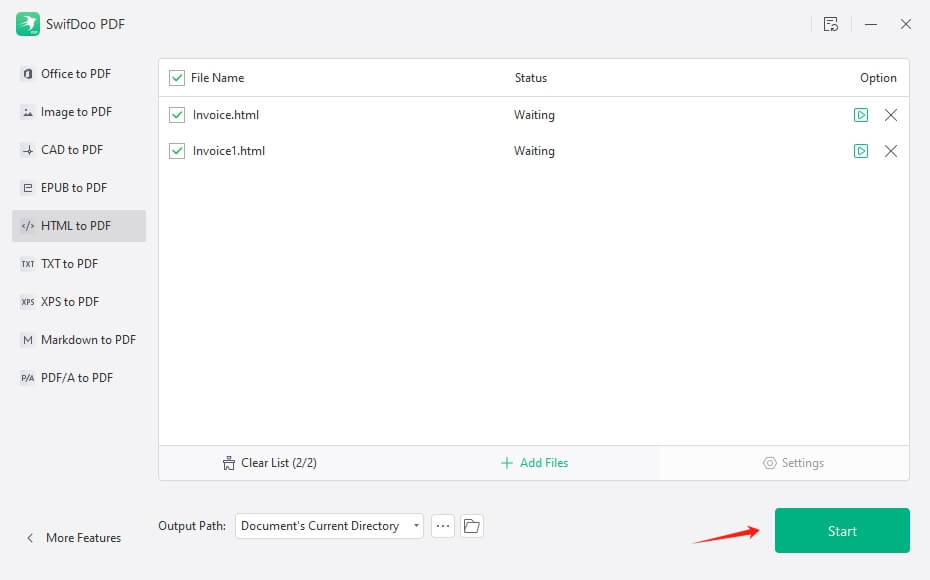Image resolution: width=930 pixels, height=580 pixels.
Task: Open the Settings label
Action: [802, 463]
